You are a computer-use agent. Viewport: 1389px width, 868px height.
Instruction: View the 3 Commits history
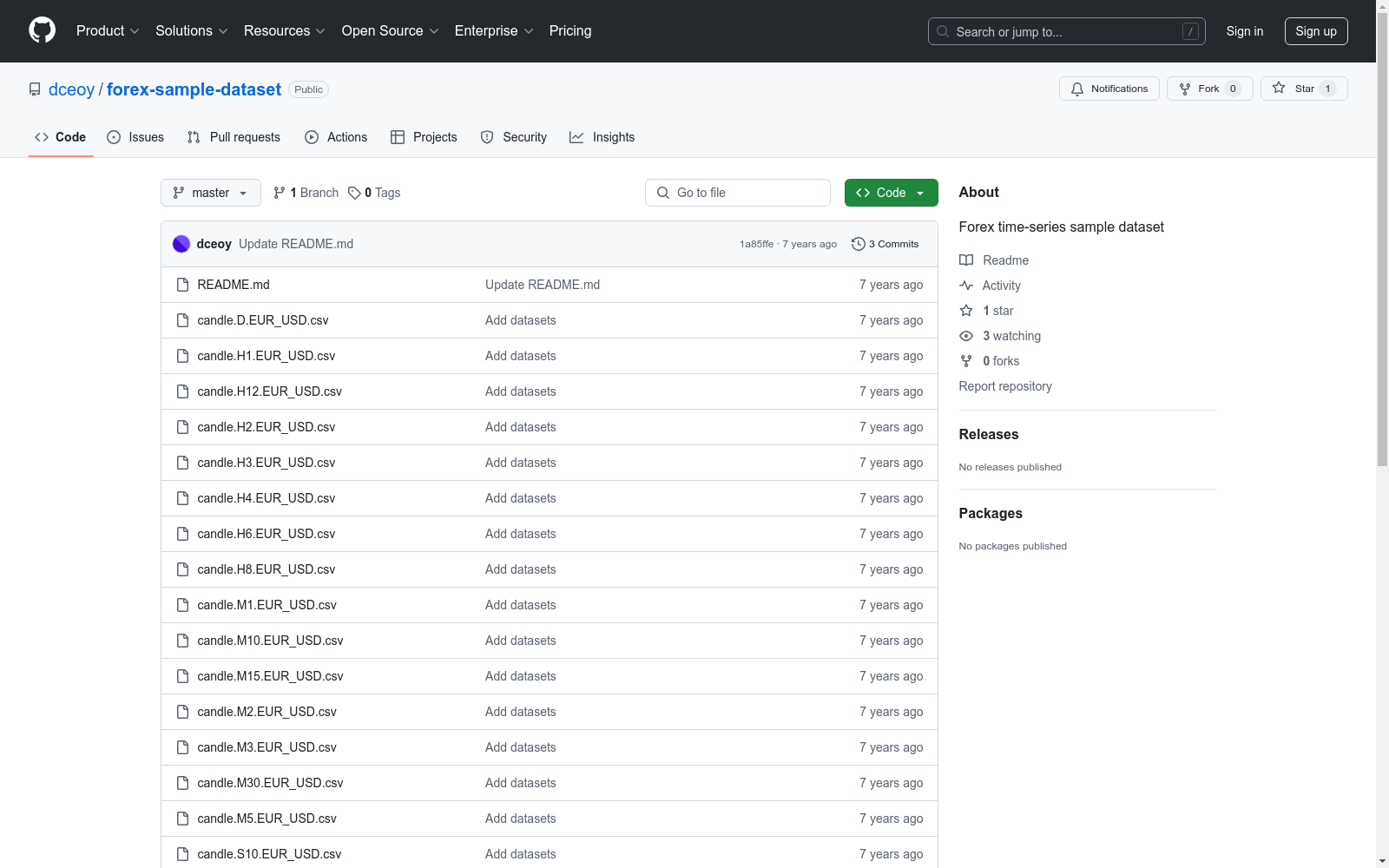click(885, 244)
